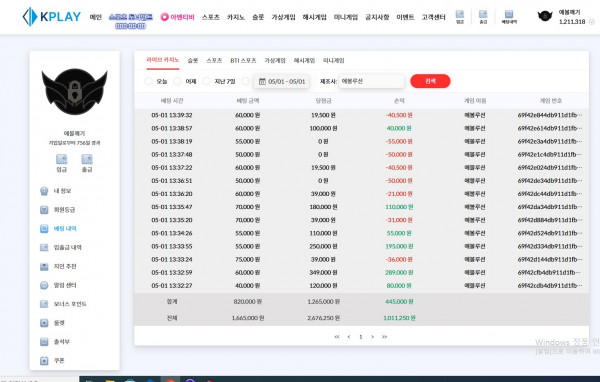Switch to 해시게임 history tab
This screenshot has width=600, height=382.
tap(304, 60)
